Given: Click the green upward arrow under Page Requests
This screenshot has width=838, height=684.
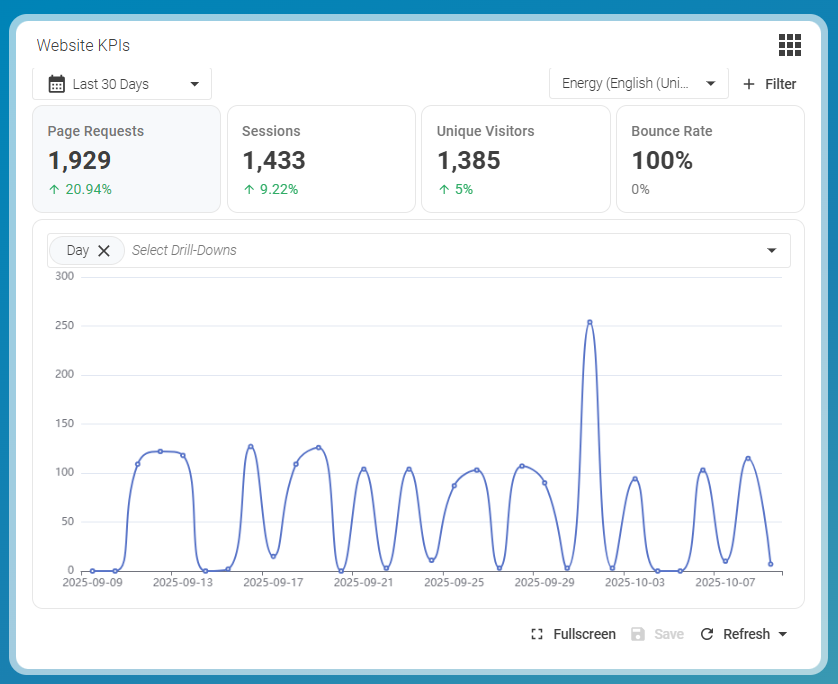Looking at the screenshot, I should tap(54, 189).
